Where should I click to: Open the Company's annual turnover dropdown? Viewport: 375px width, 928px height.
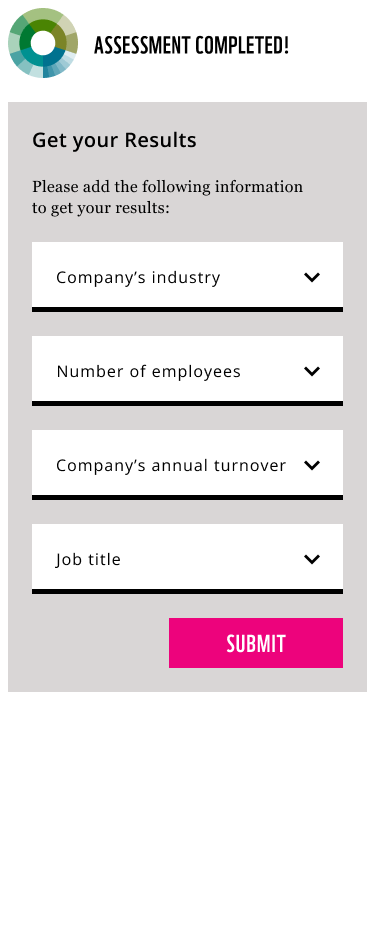[x=188, y=465]
